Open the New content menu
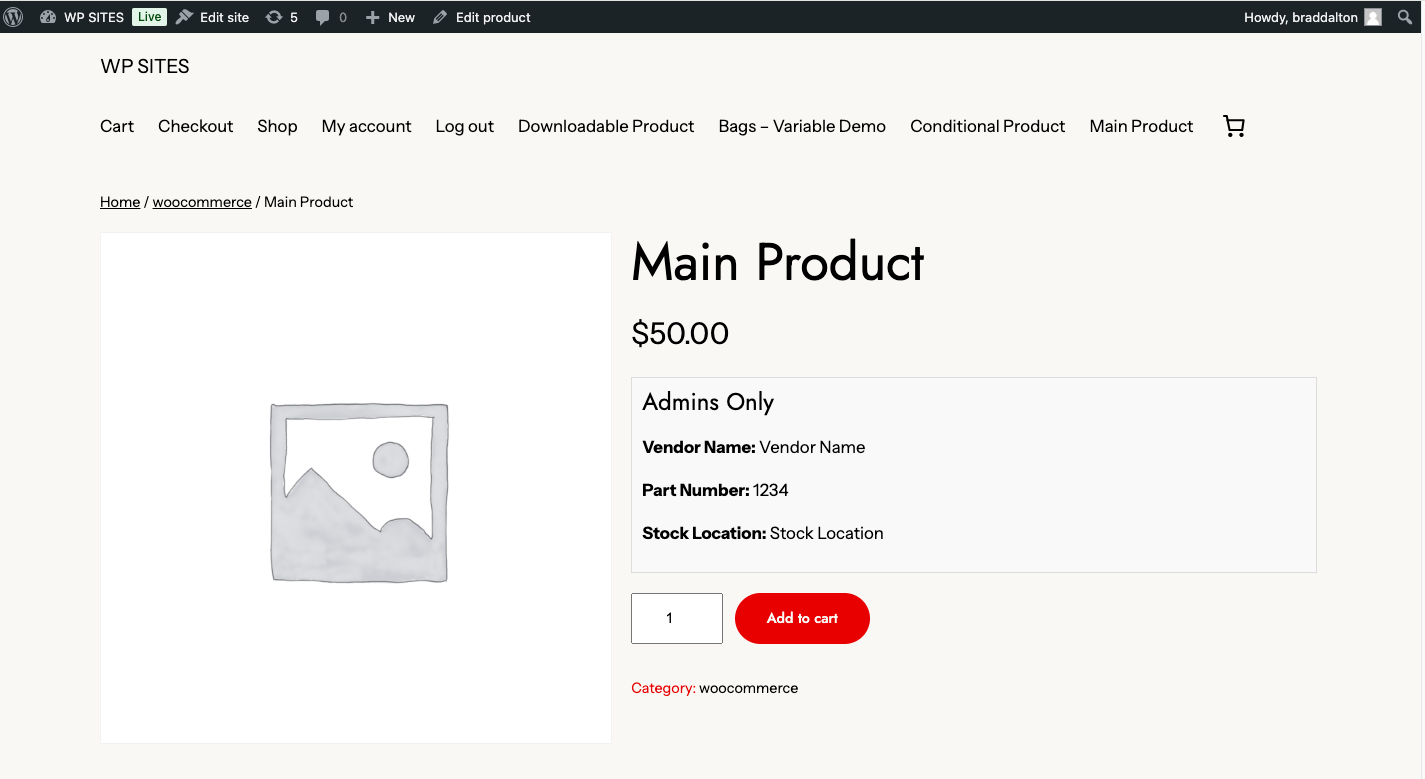This screenshot has height=779, width=1425. [x=390, y=17]
